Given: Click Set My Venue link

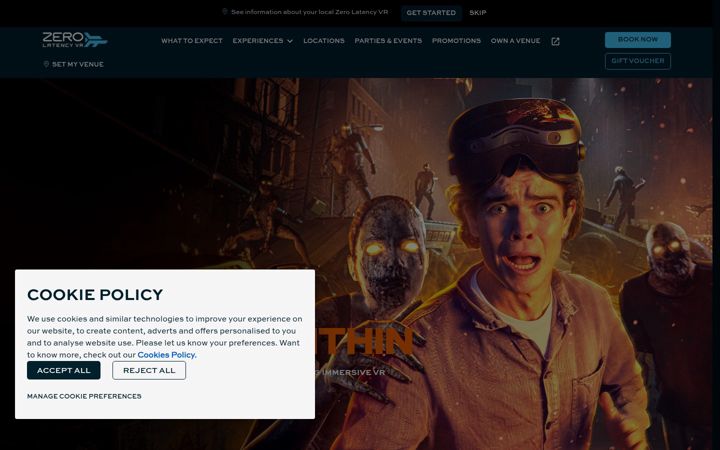Looking at the screenshot, I should (78, 64).
